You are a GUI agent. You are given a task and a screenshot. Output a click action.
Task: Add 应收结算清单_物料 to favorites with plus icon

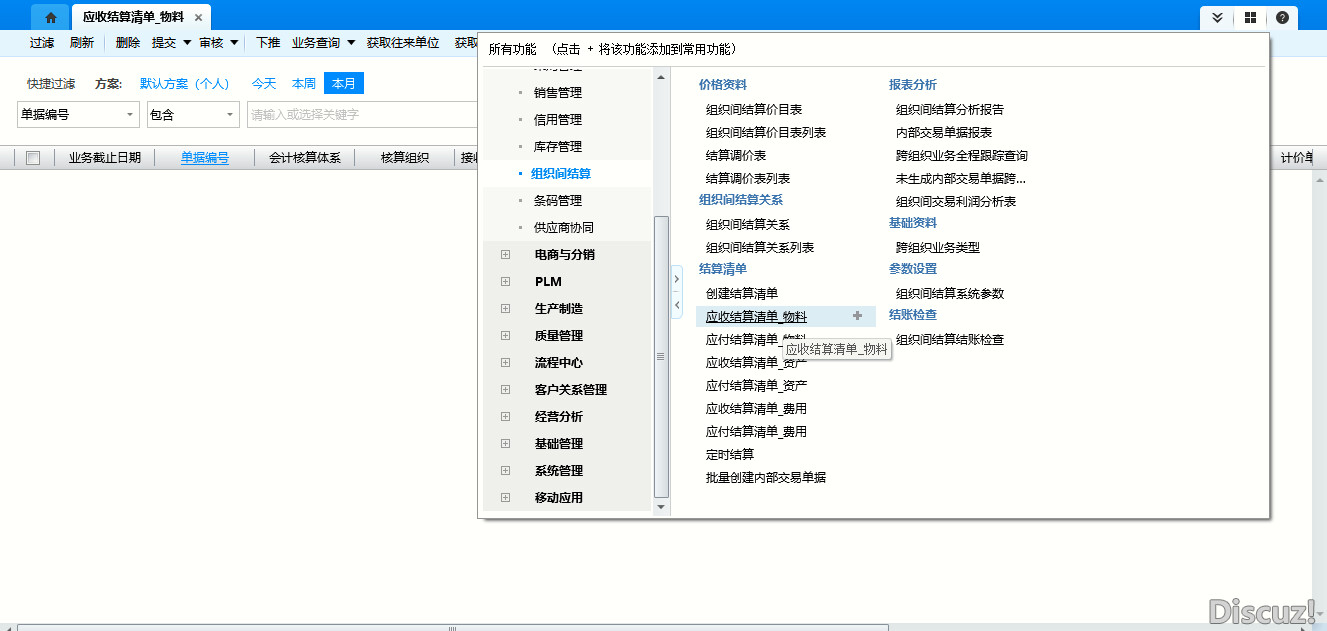[x=857, y=316]
